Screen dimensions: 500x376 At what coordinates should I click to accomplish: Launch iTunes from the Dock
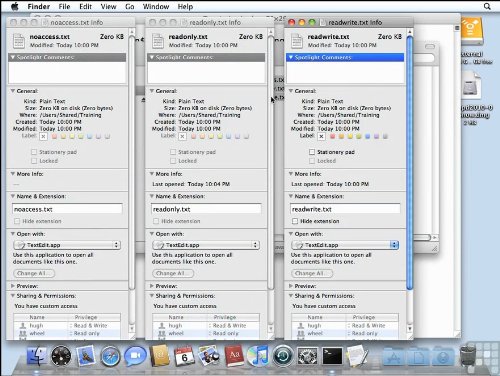(258, 356)
